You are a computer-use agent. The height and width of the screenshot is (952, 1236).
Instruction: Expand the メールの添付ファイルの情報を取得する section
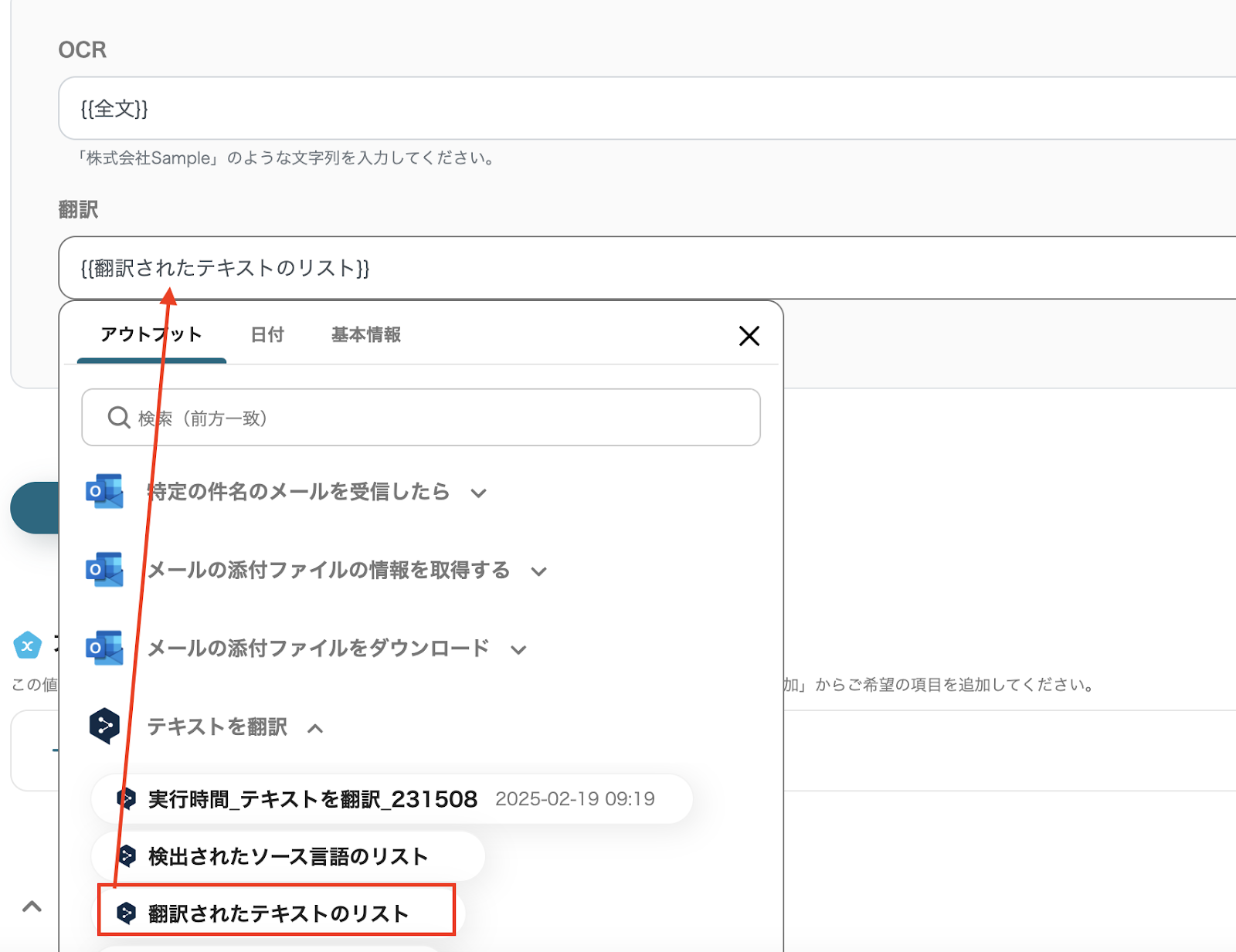click(x=539, y=571)
